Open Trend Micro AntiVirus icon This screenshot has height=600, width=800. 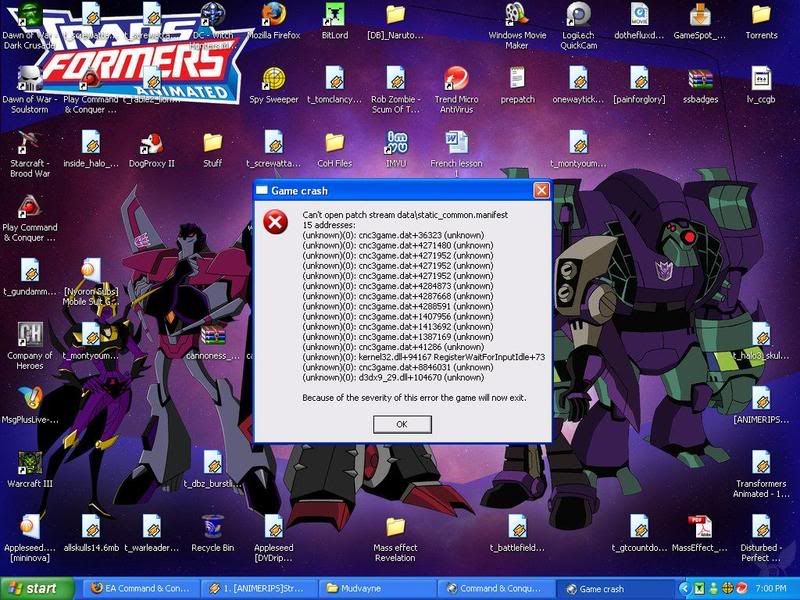tap(456, 79)
